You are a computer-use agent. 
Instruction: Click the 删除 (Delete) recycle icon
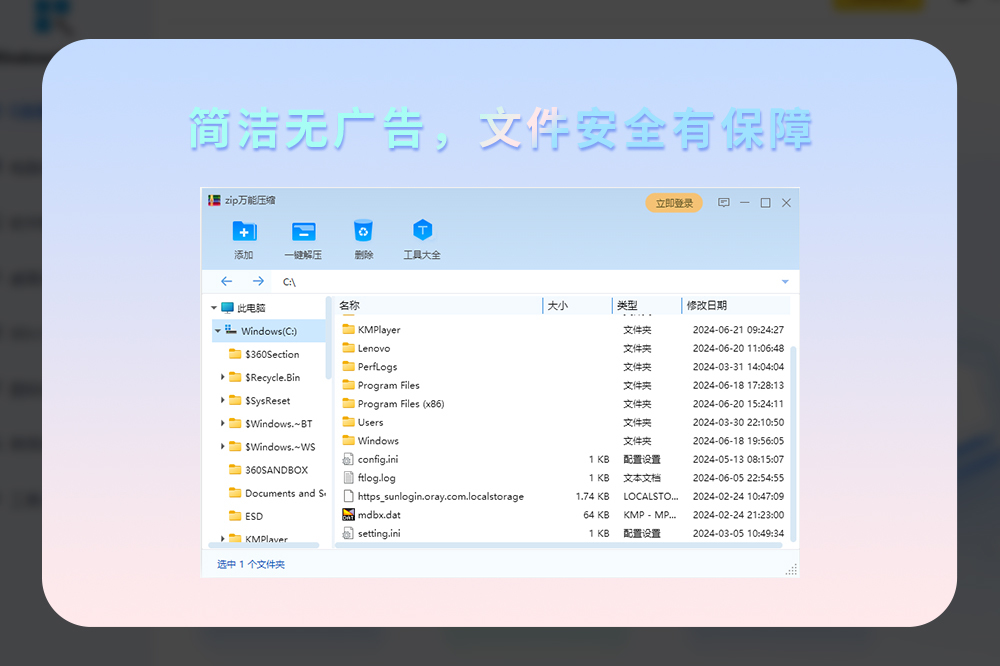pyautogui.click(x=363, y=232)
